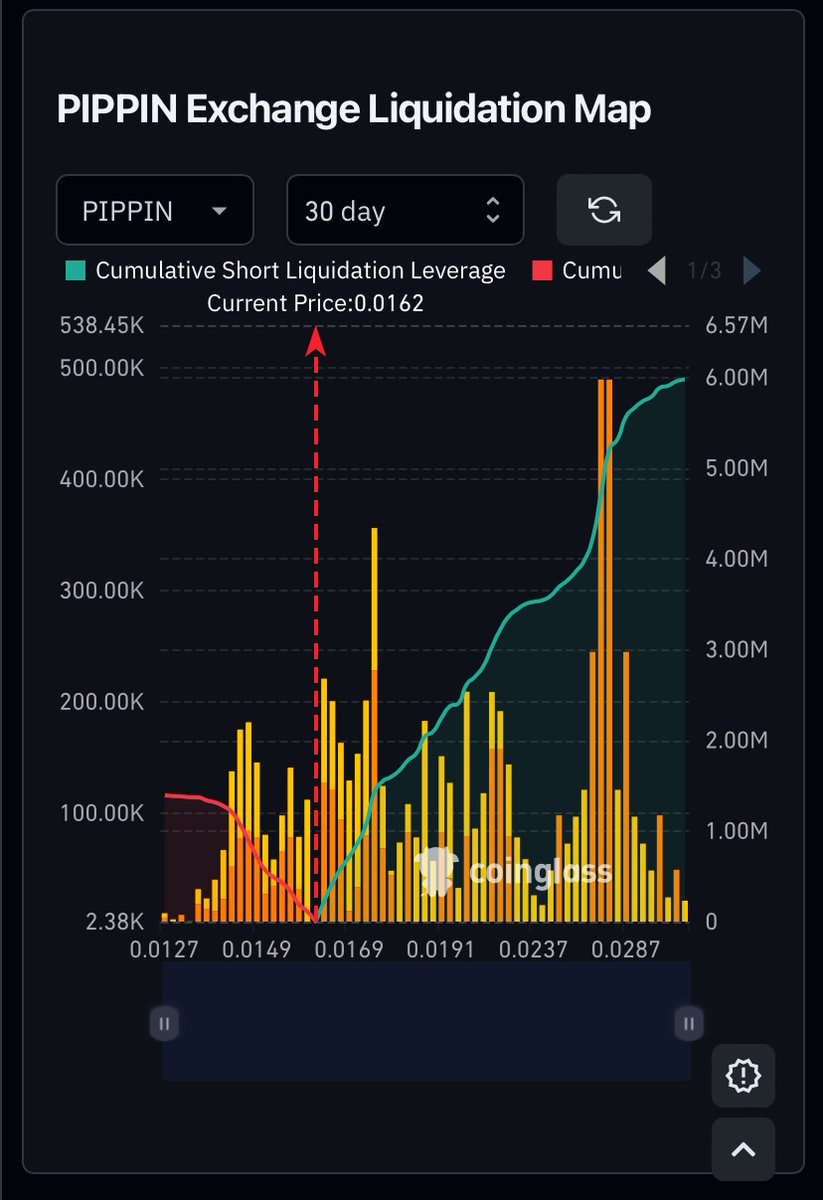823x1200 pixels.
Task: Click the 300.00K left axis value
Action: click(x=103, y=591)
